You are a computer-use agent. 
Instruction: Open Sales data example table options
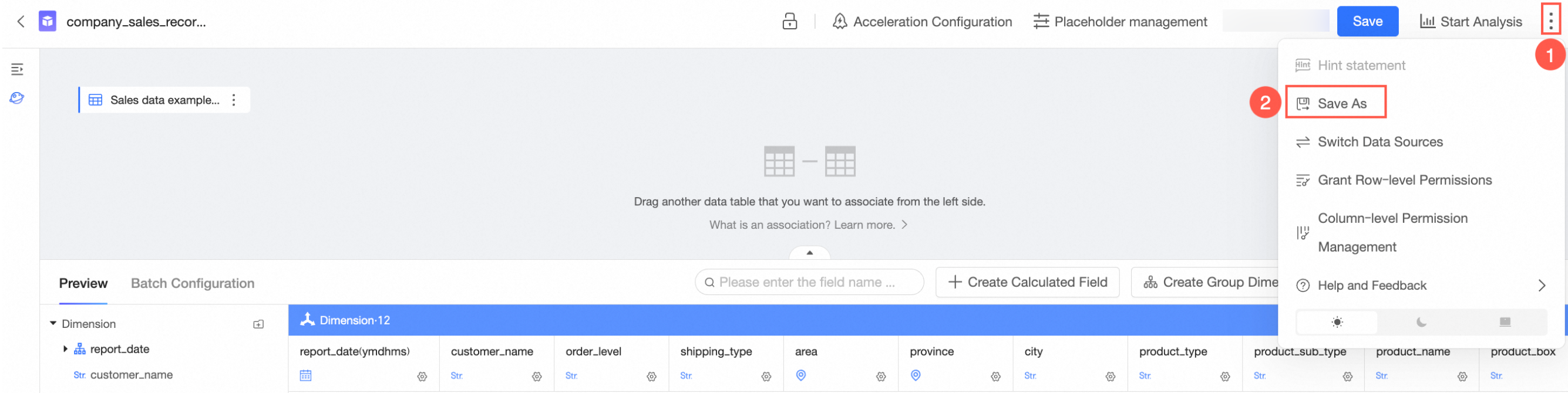[x=234, y=100]
